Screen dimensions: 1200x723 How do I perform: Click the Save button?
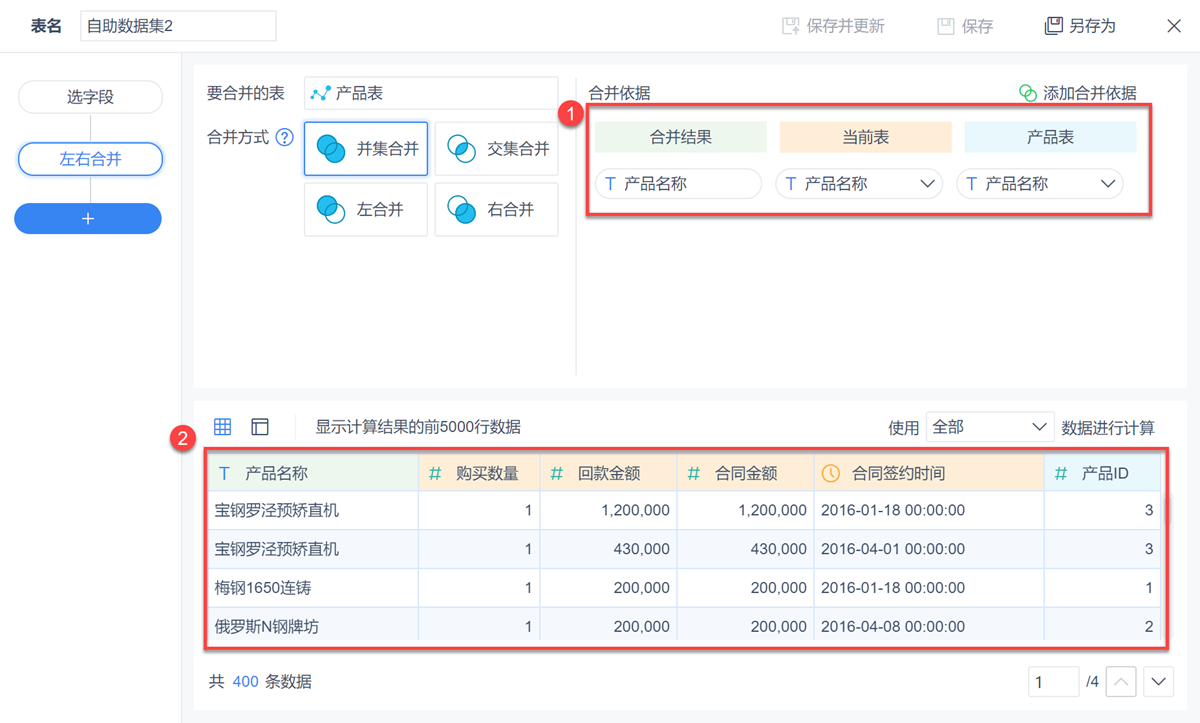pyautogui.click(x=965, y=26)
